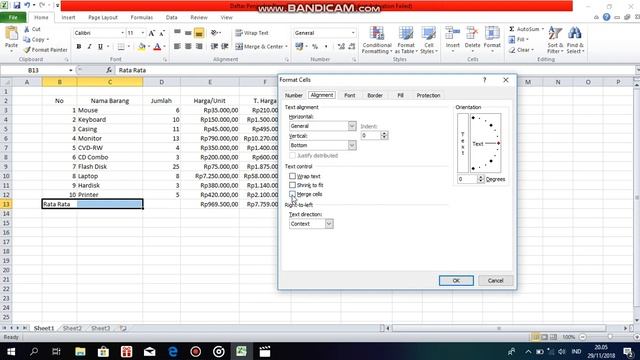Click the Clear eraser icon
This screenshot has width=640, height=360.
512,50
